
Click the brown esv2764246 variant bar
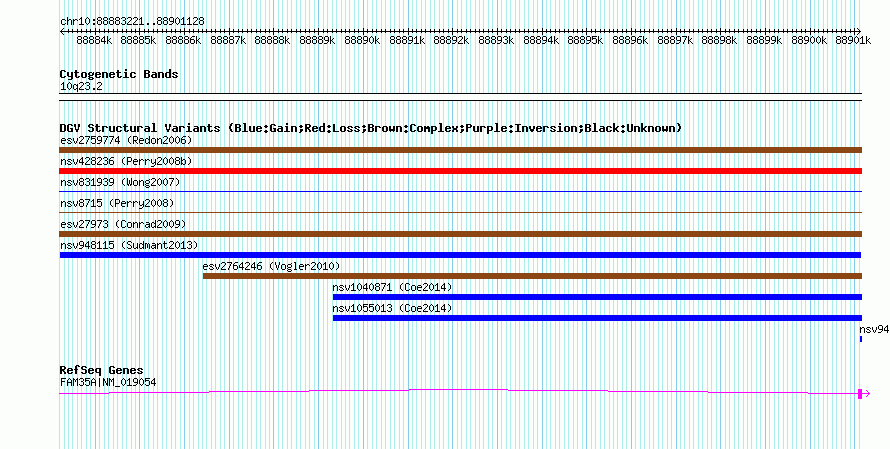[x=532, y=276]
